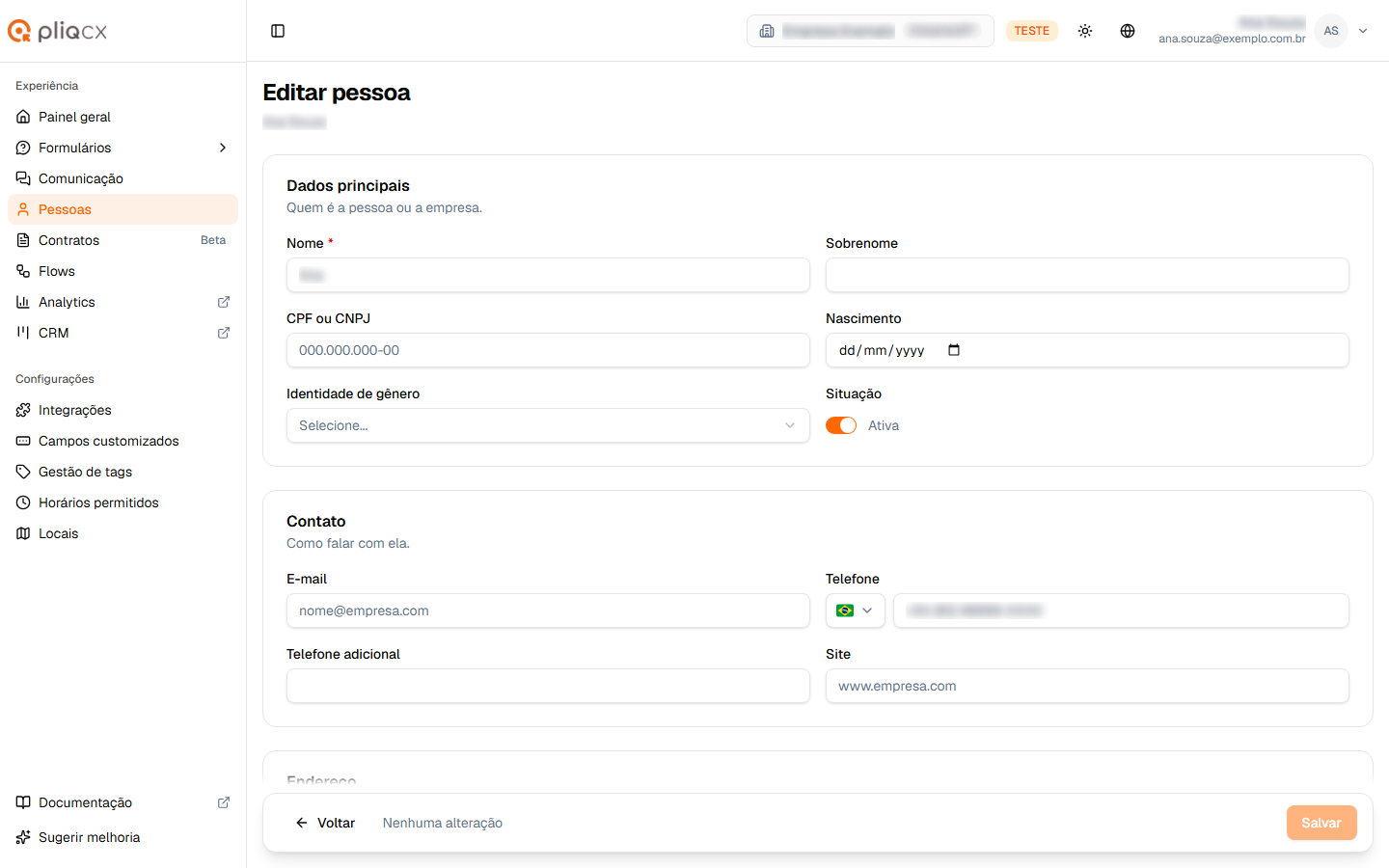Open Campos customizados
1389x868 pixels.
pyautogui.click(x=123, y=441)
